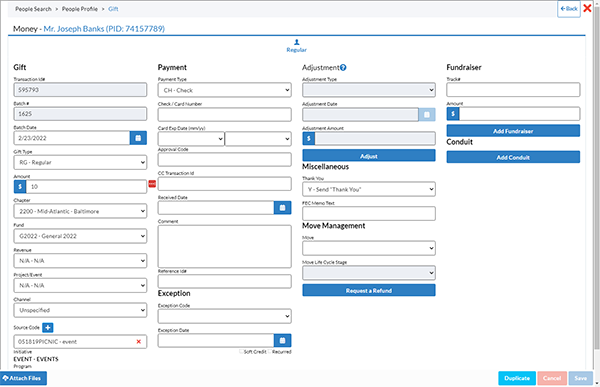This screenshot has width=600, height=387.
Task: Expand the Thank You dropdown
Action: [369, 189]
